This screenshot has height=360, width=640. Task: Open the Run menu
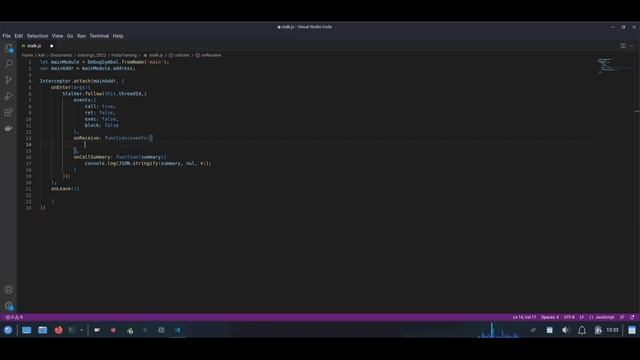pyautogui.click(x=82, y=36)
